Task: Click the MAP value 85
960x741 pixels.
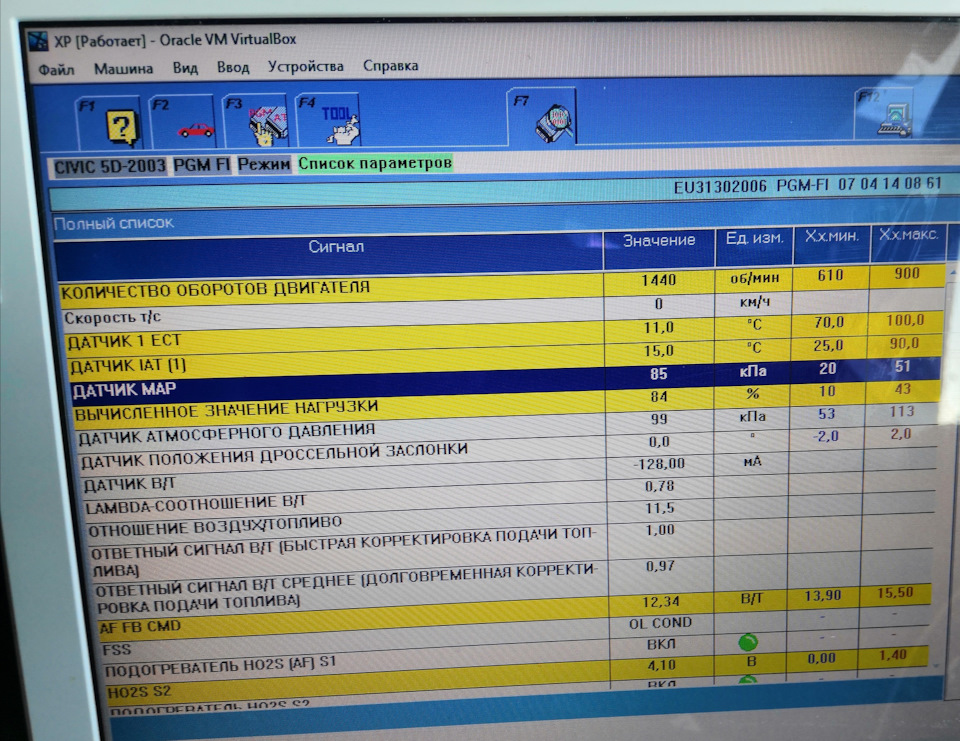Action: (659, 374)
